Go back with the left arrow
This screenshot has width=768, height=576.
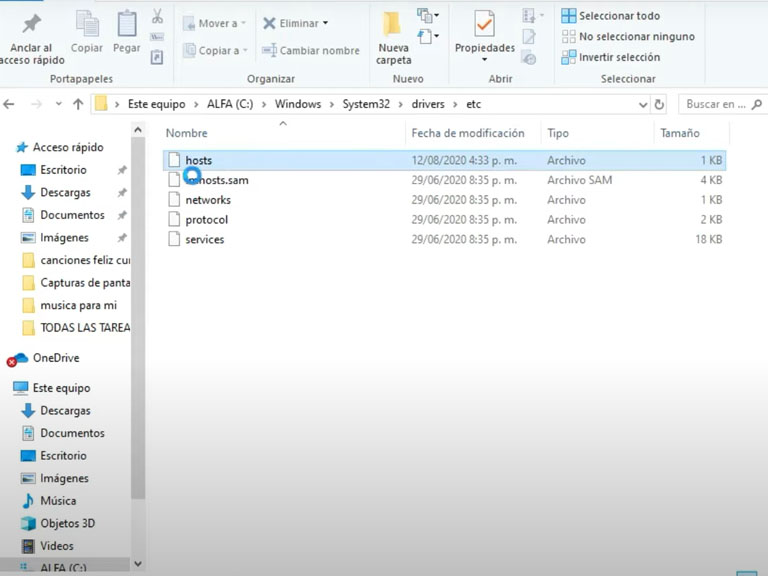pyautogui.click(x=9, y=104)
